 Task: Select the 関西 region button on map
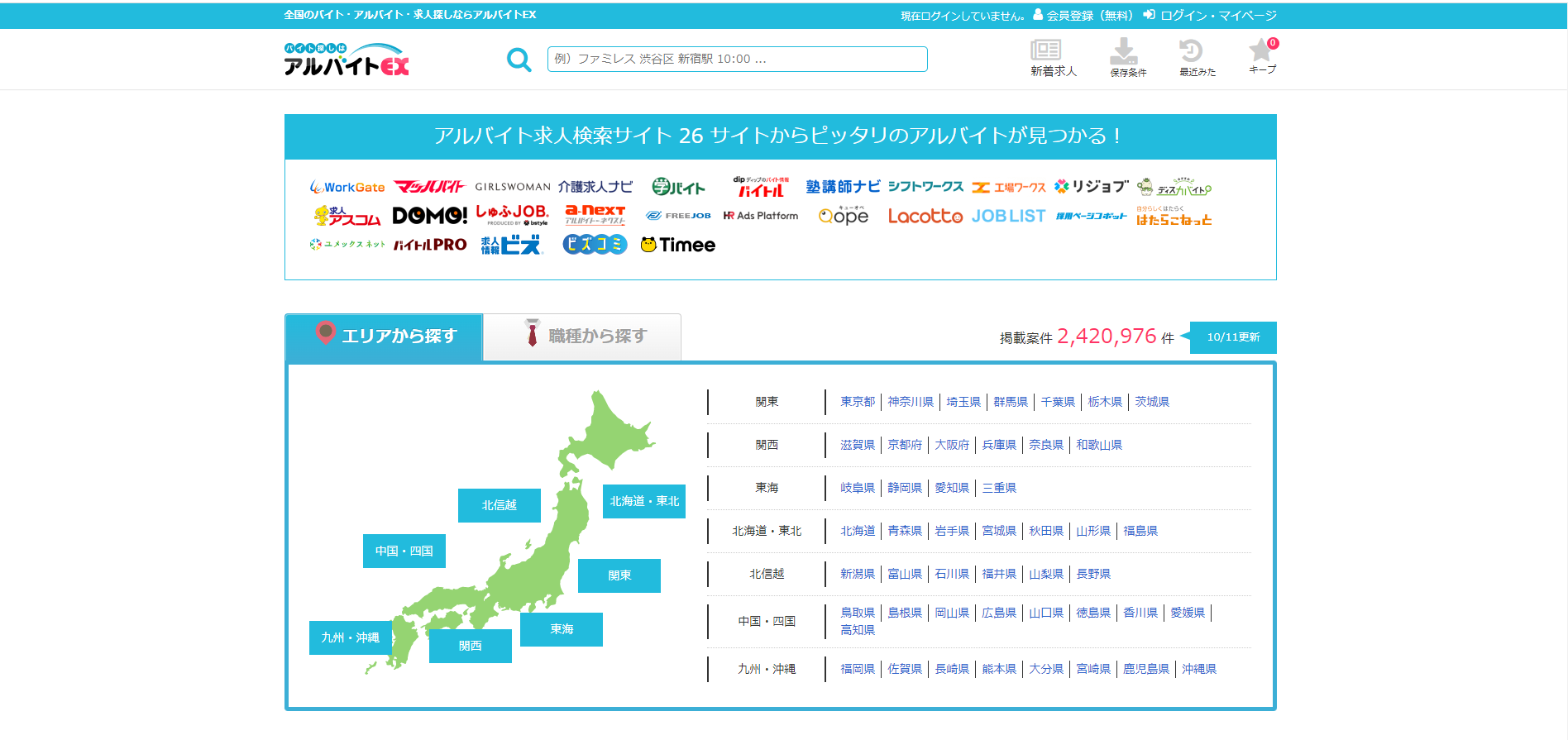[471, 646]
